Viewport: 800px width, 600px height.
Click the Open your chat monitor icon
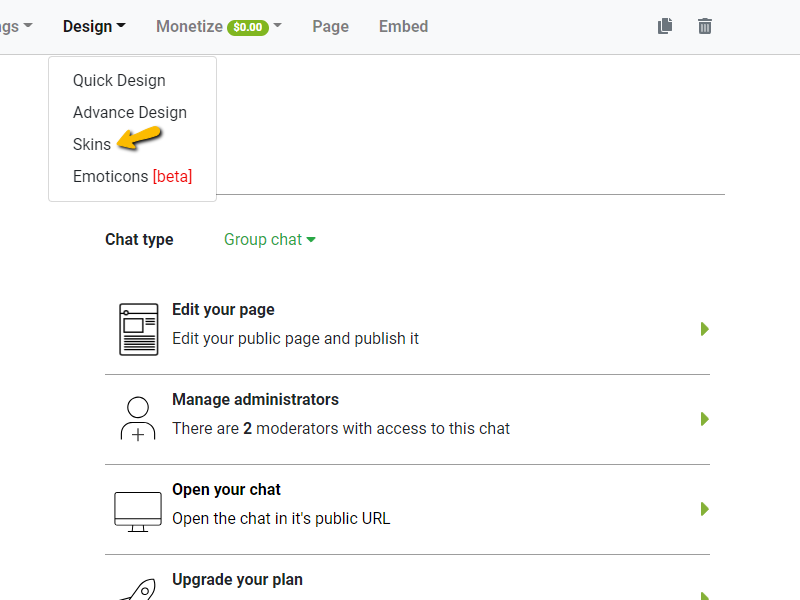click(138, 509)
